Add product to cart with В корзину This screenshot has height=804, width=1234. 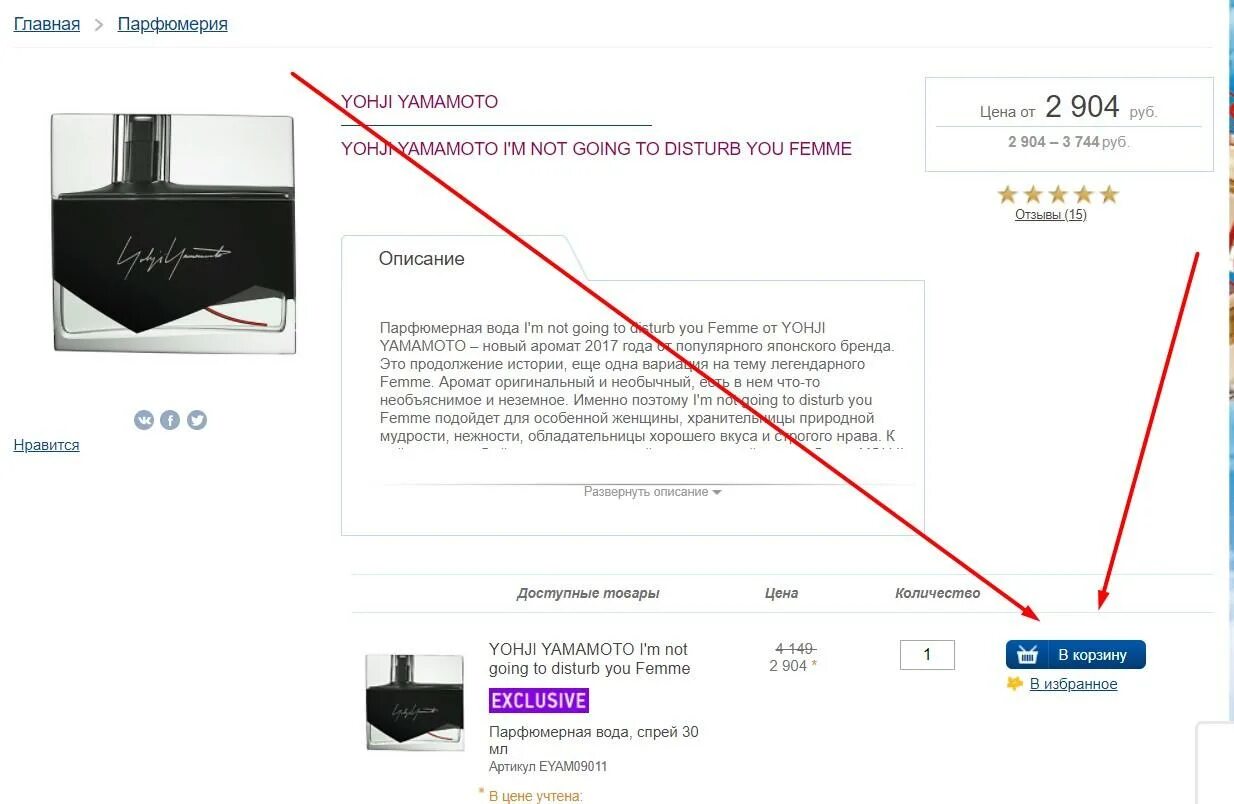[1076, 655]
